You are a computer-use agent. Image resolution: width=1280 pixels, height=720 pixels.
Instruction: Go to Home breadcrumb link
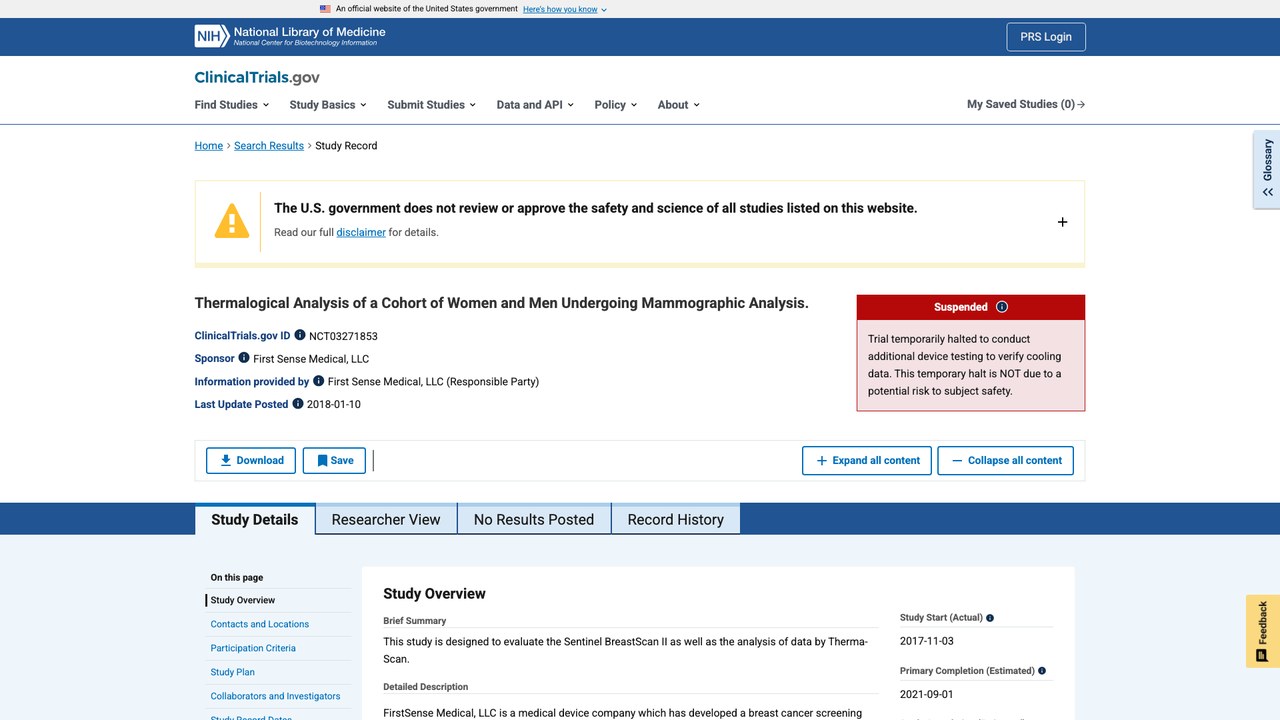[x=209, y=146]
